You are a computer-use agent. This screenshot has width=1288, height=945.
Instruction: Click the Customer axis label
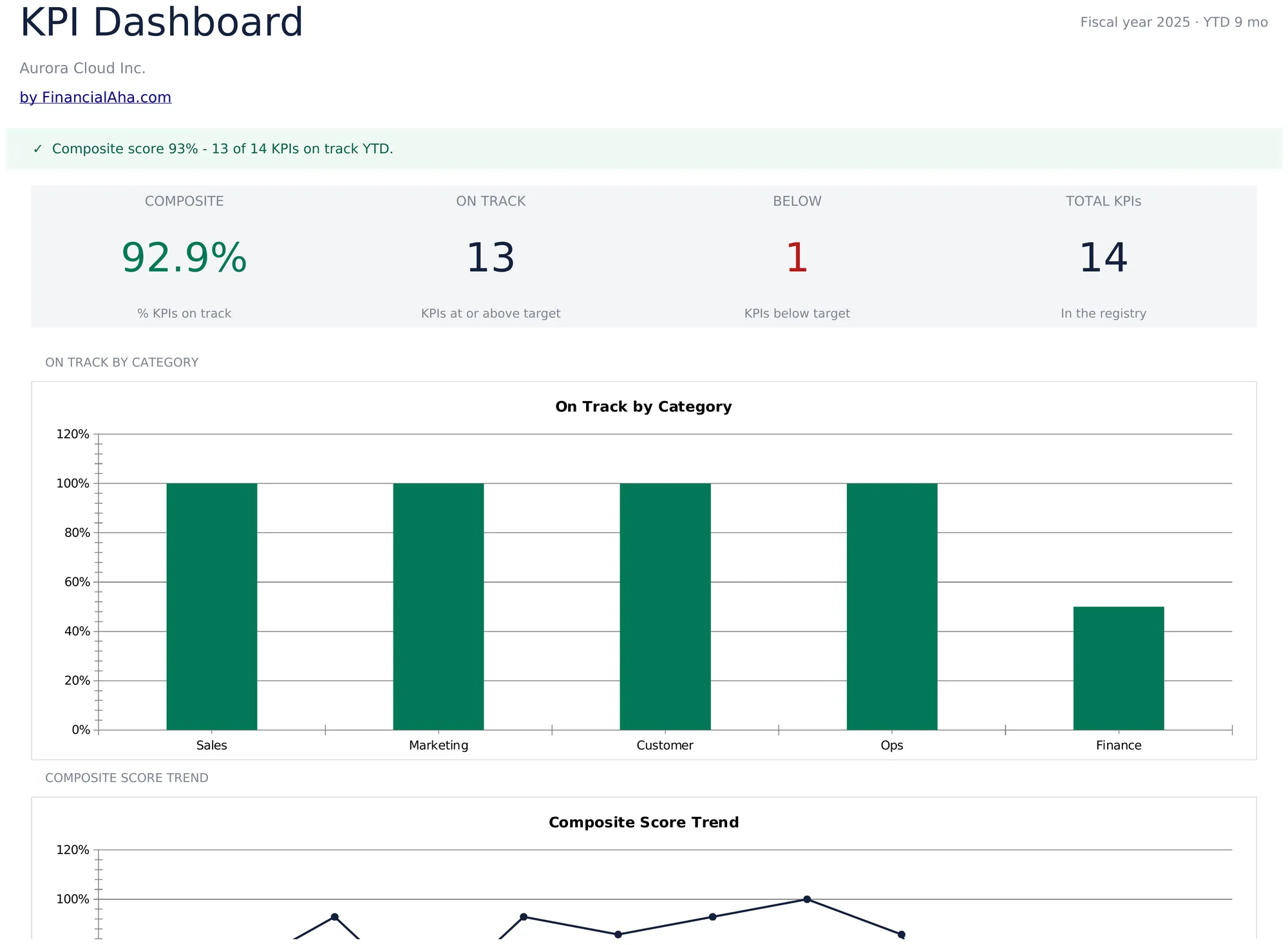(x=665, y=745)
